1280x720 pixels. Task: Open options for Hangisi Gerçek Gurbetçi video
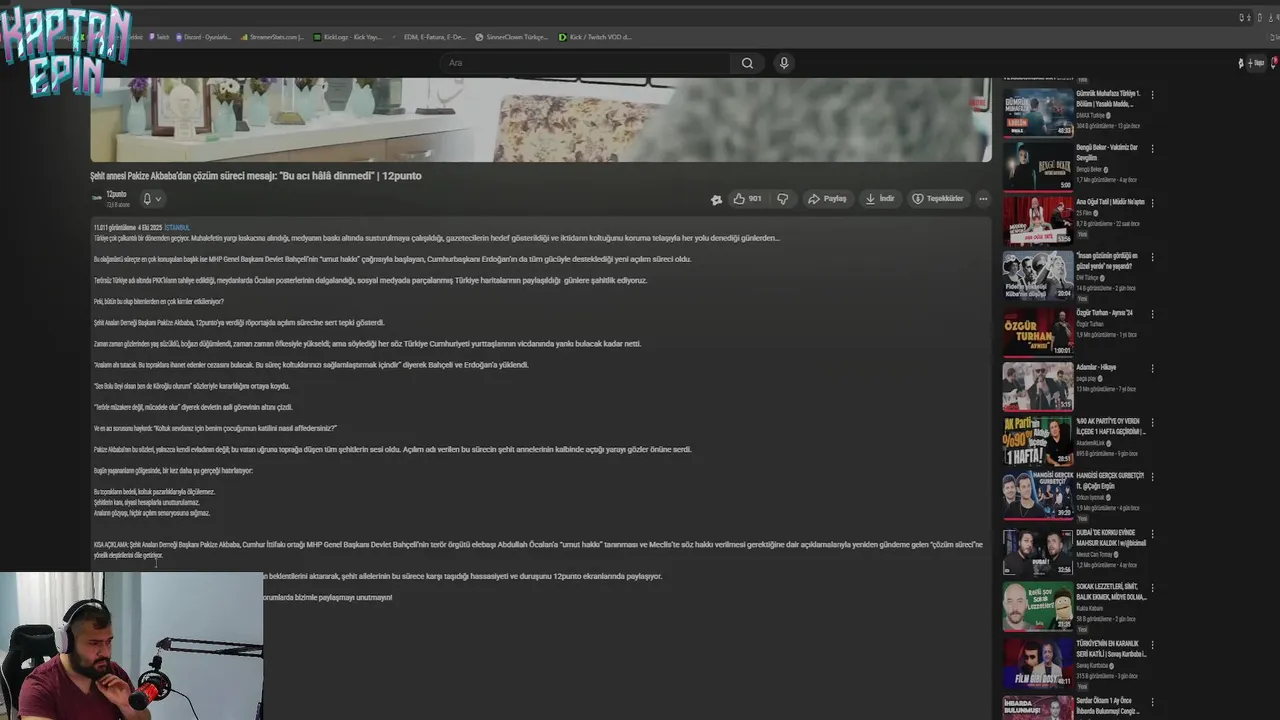click(1152, 478)
